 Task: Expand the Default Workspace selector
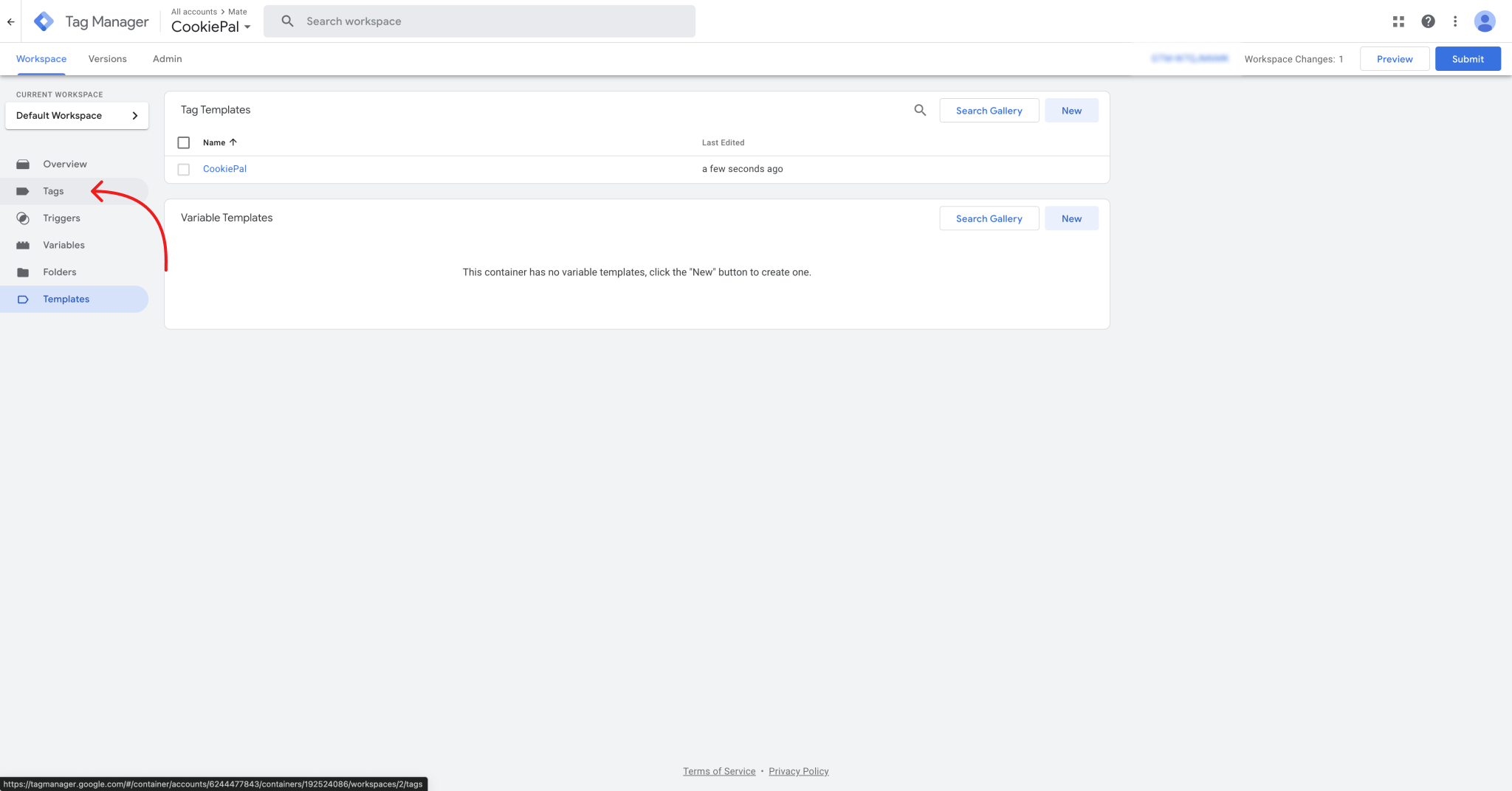(x=77, y=116)
